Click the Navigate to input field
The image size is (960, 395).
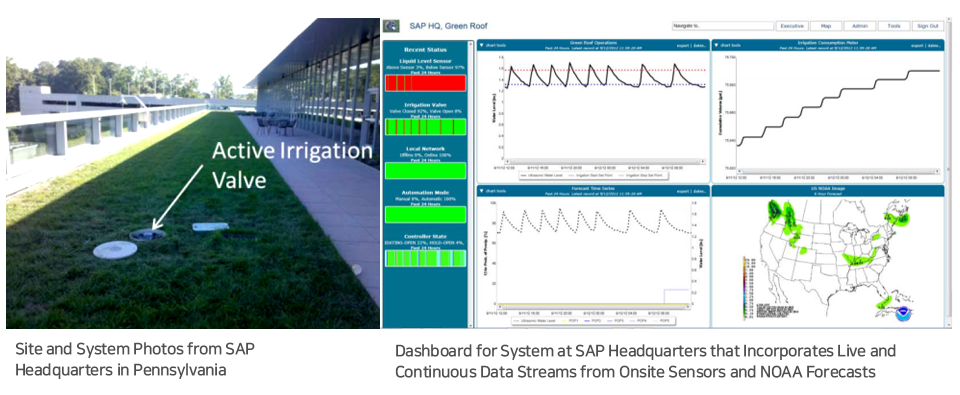pyautogui.click(x=722, y=26)
